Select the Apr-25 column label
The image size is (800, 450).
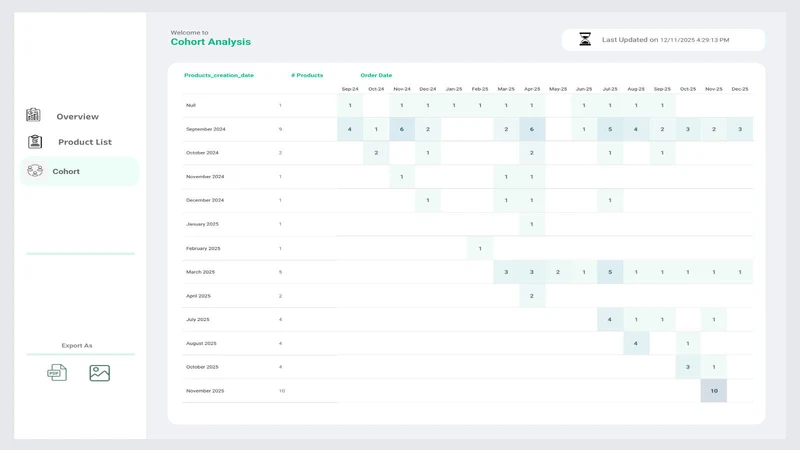pyautogui.click(x=532, y=89)
